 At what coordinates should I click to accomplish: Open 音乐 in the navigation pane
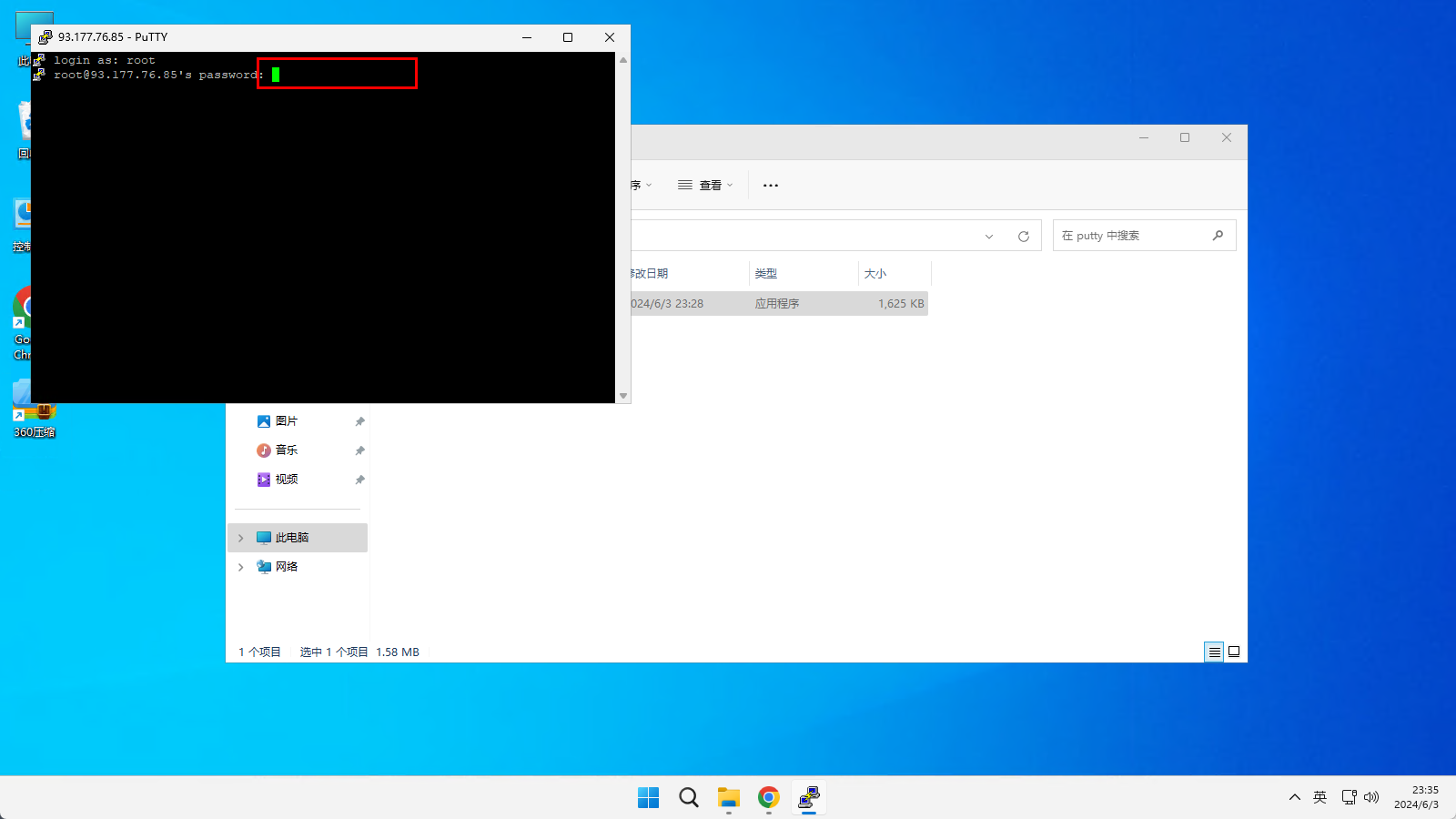[287, 450]
